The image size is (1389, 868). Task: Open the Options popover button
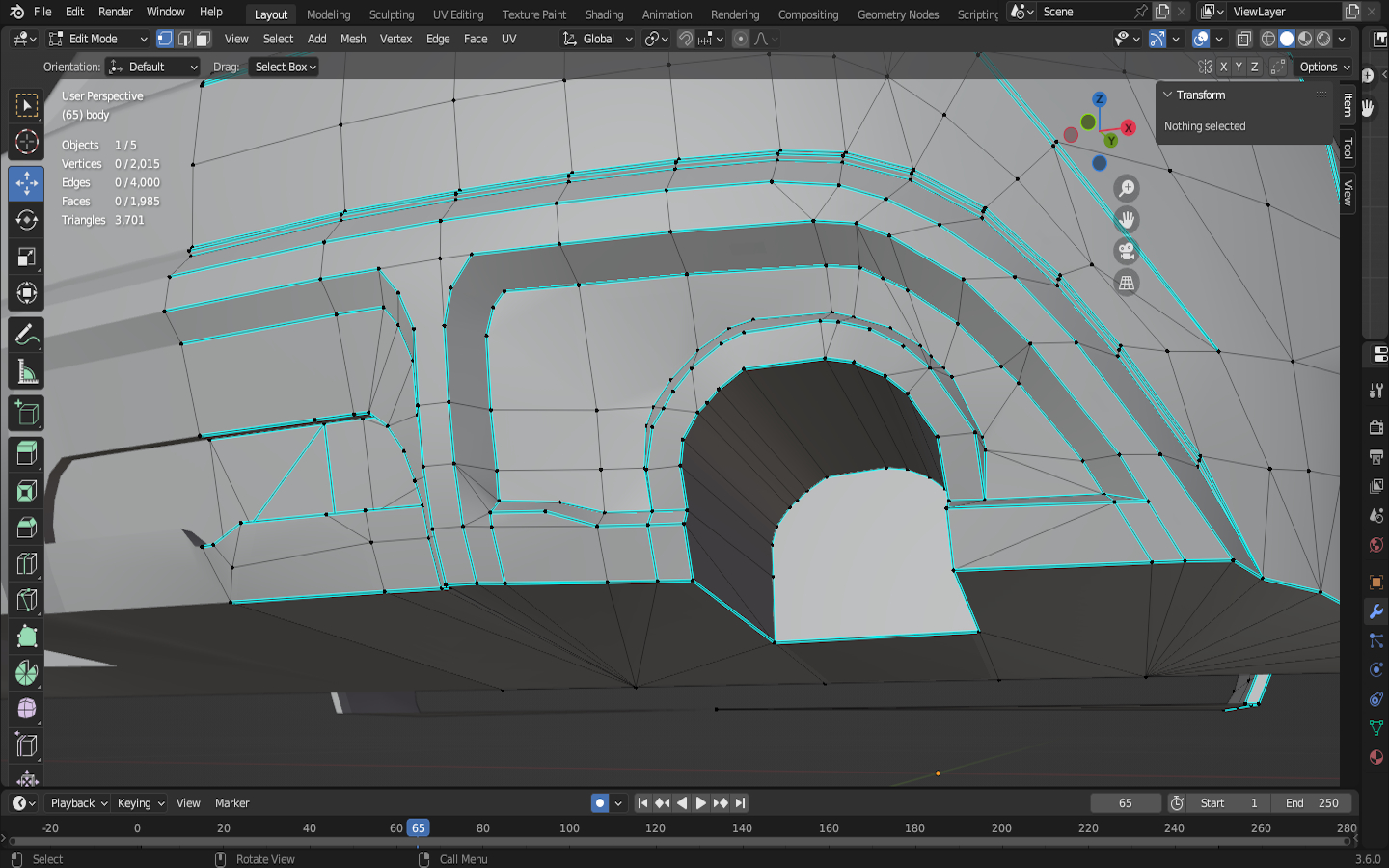[x=1324, y=67]
